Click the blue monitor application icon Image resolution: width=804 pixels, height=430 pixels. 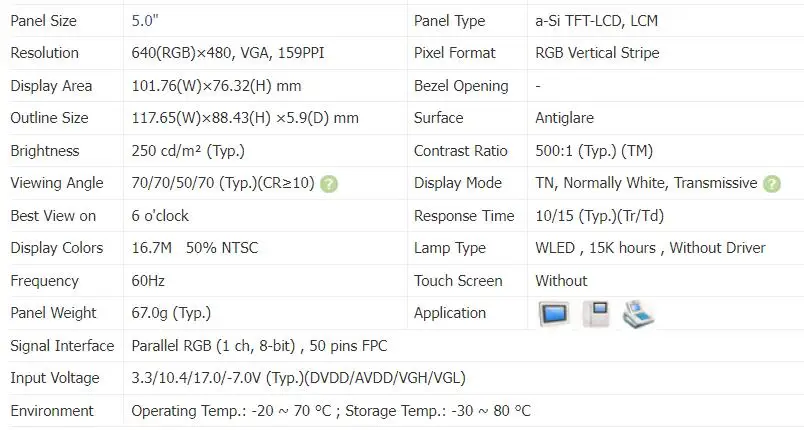coord(554,313)
